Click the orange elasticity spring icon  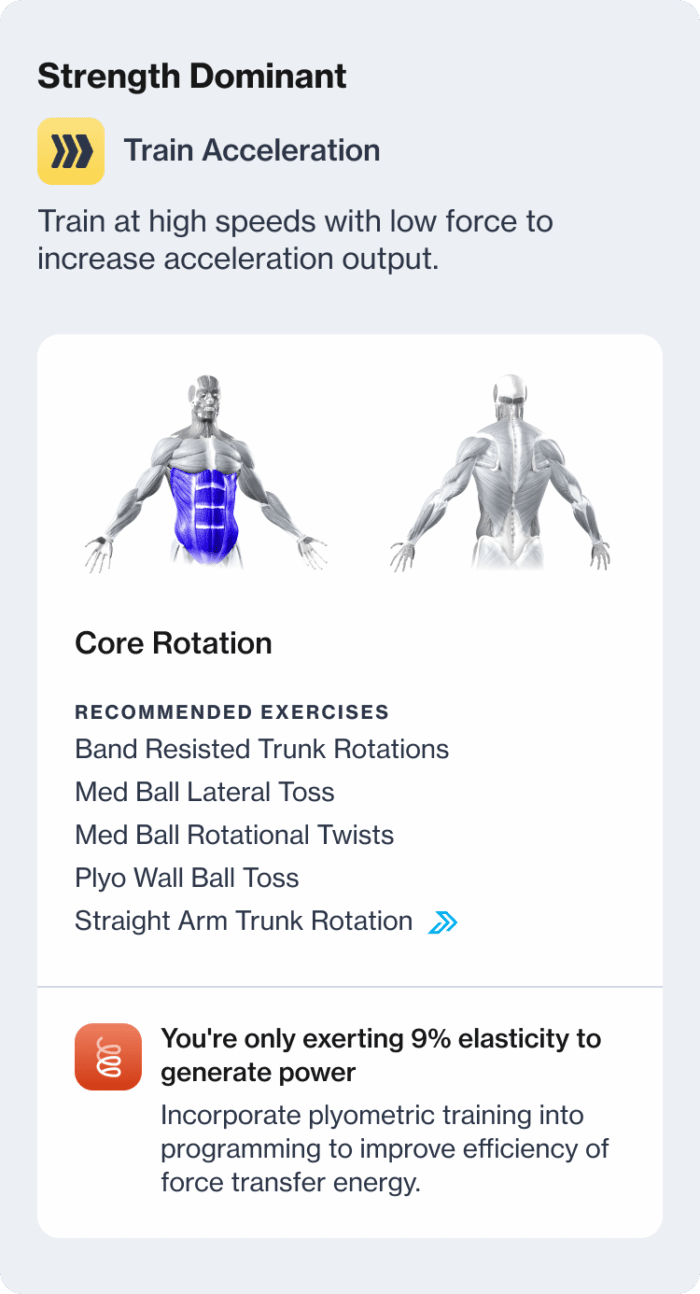click(x=108, y=1057)
